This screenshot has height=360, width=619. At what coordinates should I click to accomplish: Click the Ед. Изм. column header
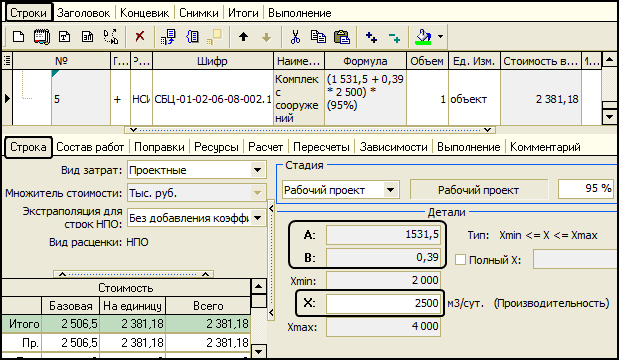coord(474,61)
